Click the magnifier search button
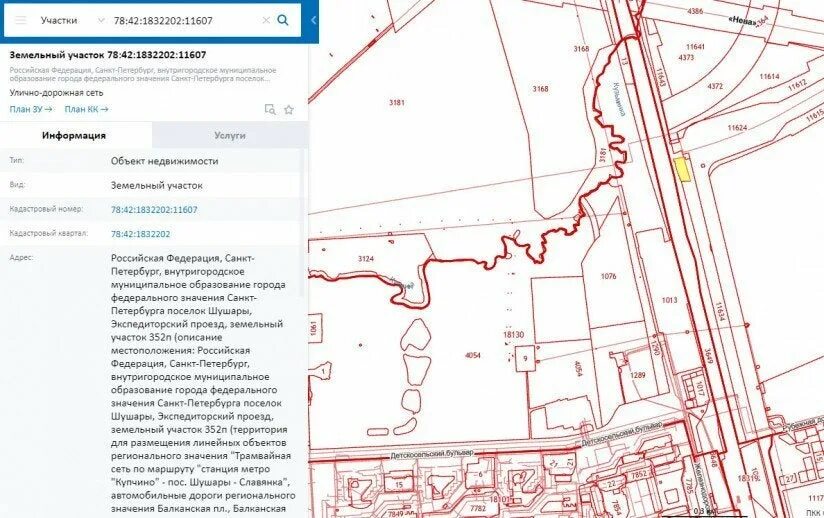824x518 pixels. pos(283,20)
